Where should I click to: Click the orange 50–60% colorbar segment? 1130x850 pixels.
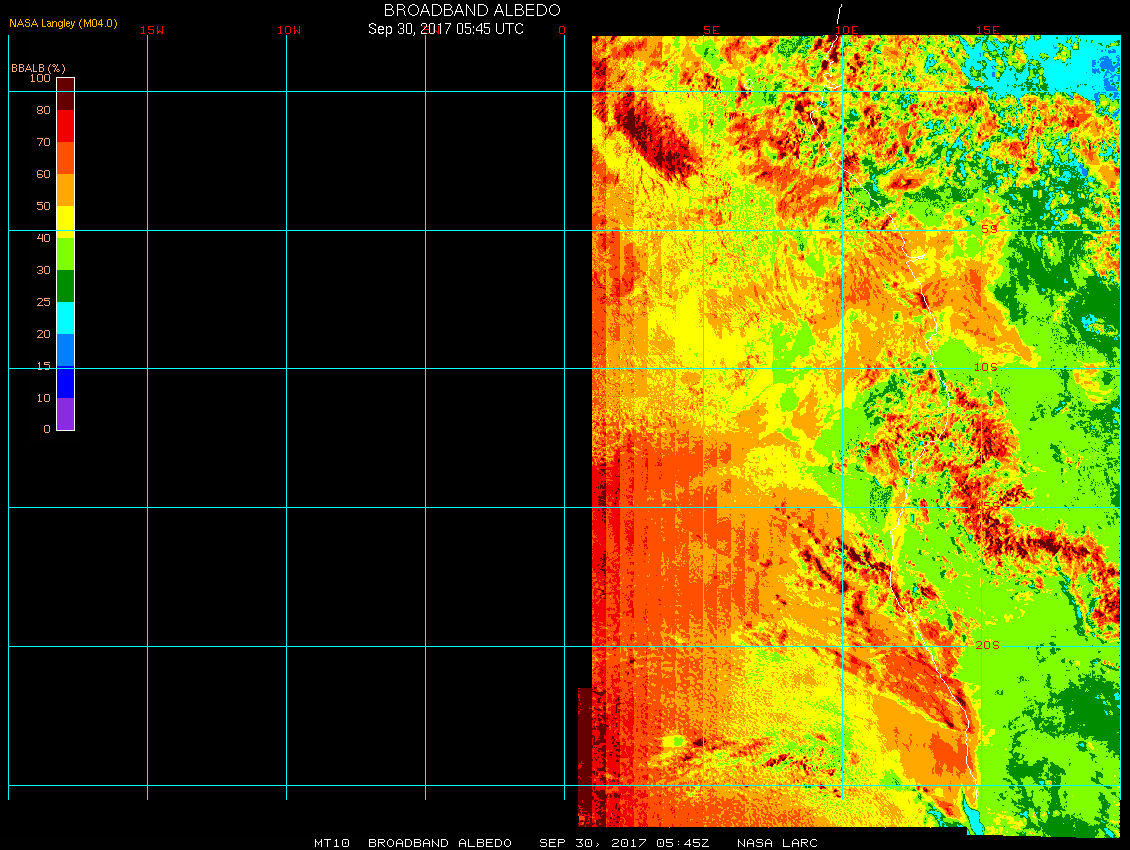(x=65, y=190)
